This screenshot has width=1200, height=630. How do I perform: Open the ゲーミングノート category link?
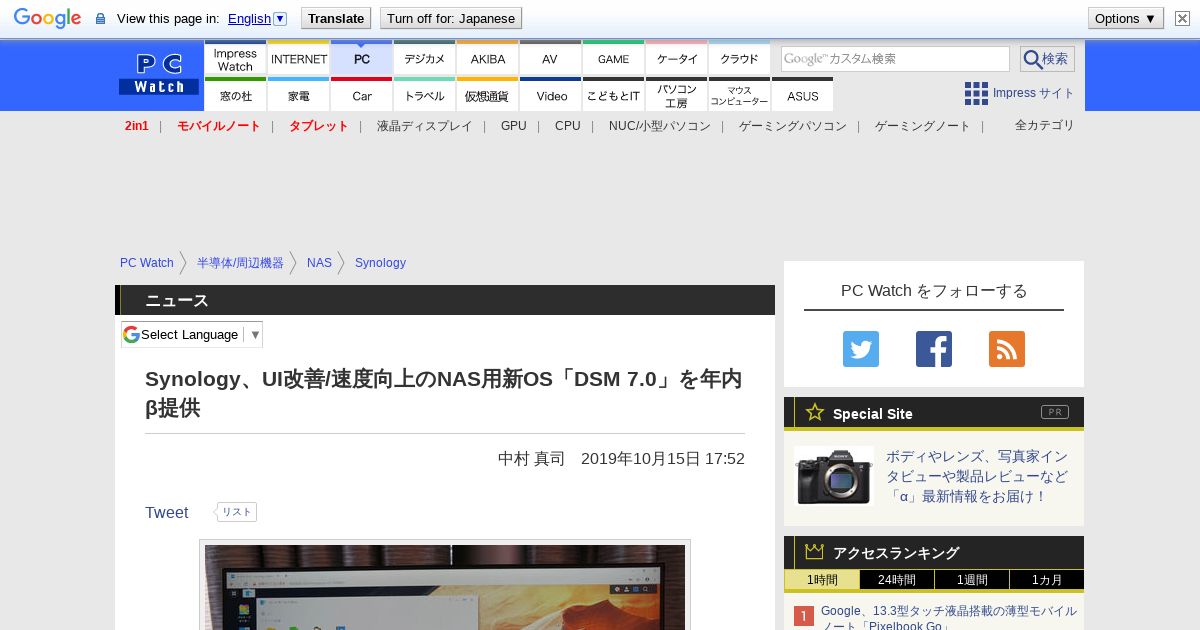(923, 126)
